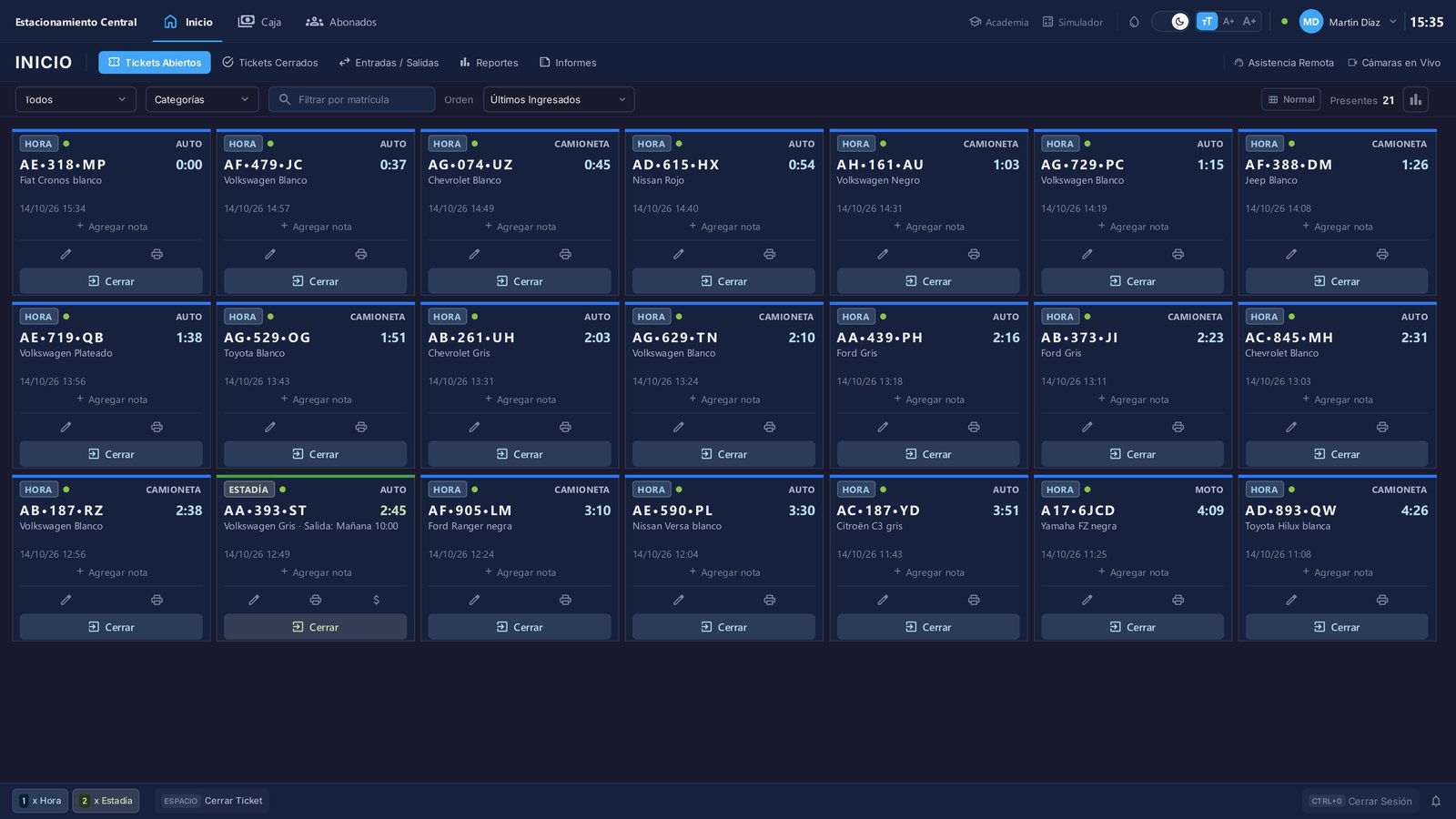Screen dimensions: 1456x819
Task: Open the statistics bar chart icon
Action: [x=1415, y=100]
